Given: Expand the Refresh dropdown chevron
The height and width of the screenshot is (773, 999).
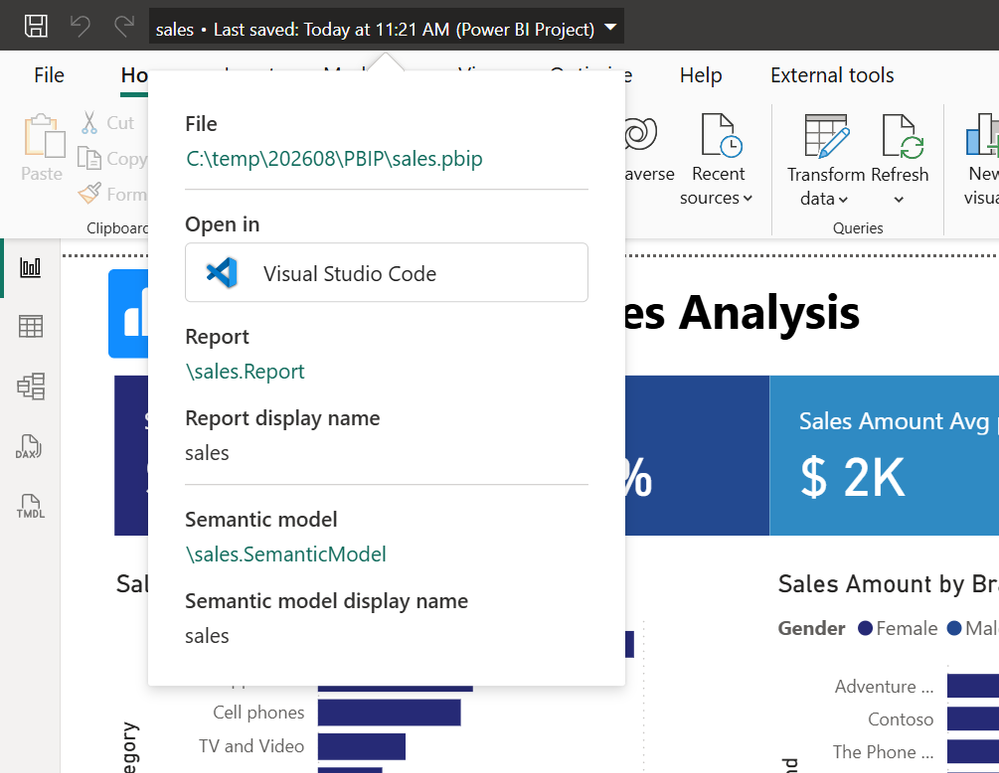Looking at the screenshot, I should [x=899, y=199].
